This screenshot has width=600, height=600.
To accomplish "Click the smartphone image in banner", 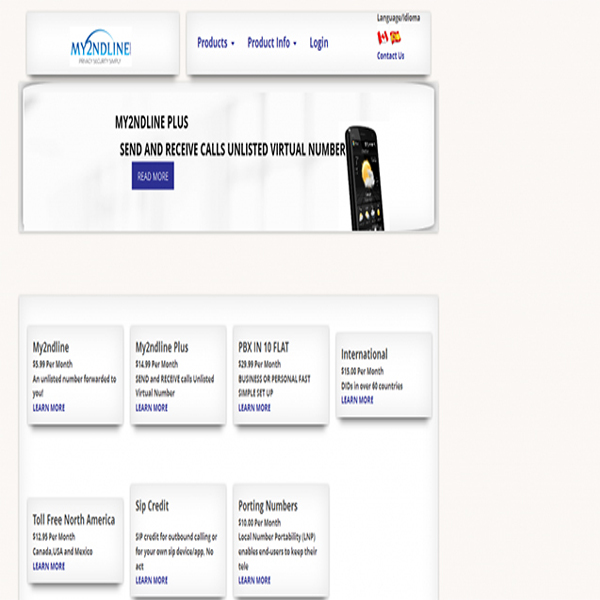I will pyautogui.click(x=364, y=178).
